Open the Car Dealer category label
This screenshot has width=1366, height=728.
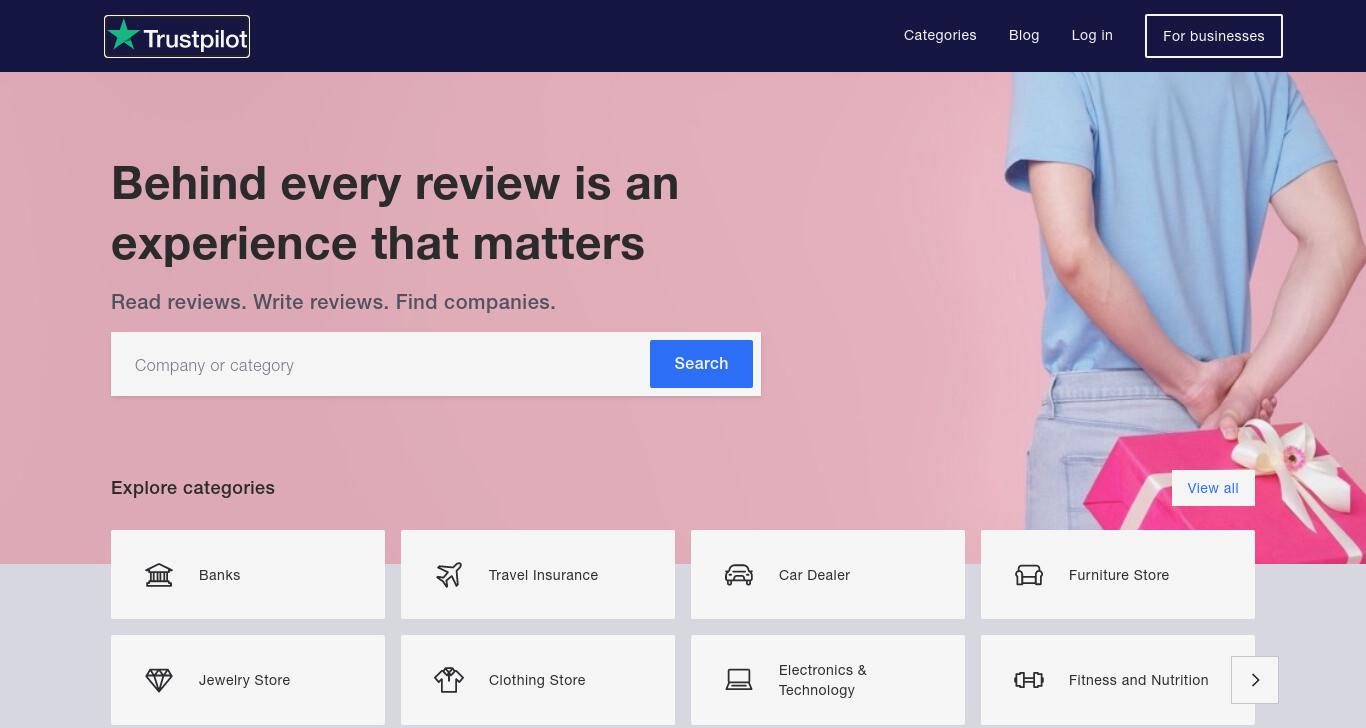[815, 575]
